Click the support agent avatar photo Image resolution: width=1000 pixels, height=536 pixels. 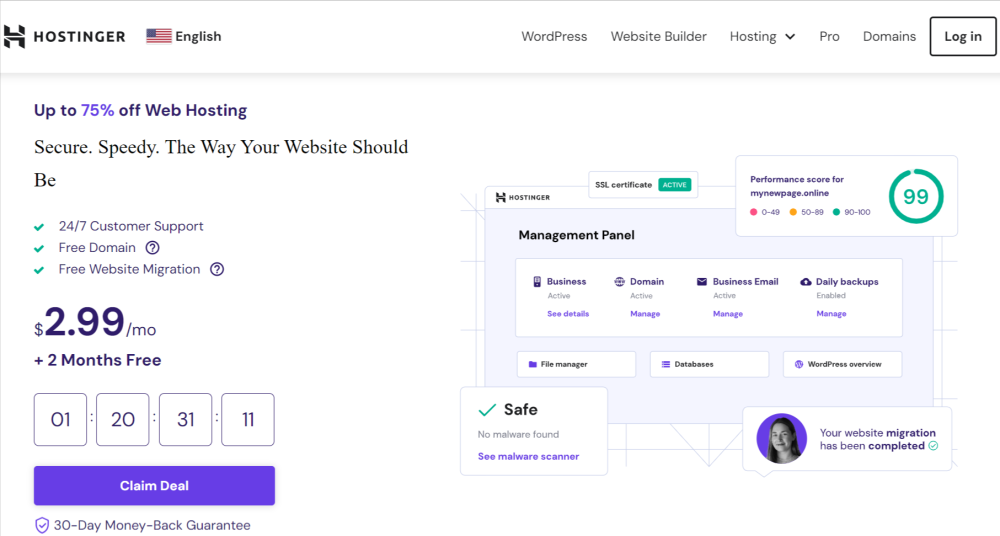pos(781,438)
